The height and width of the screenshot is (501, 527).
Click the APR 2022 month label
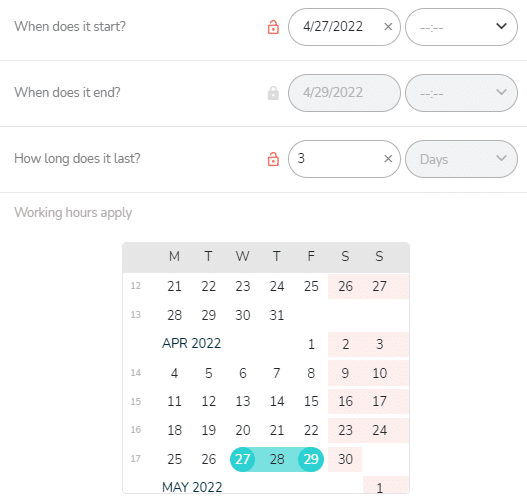click(192, 343)
